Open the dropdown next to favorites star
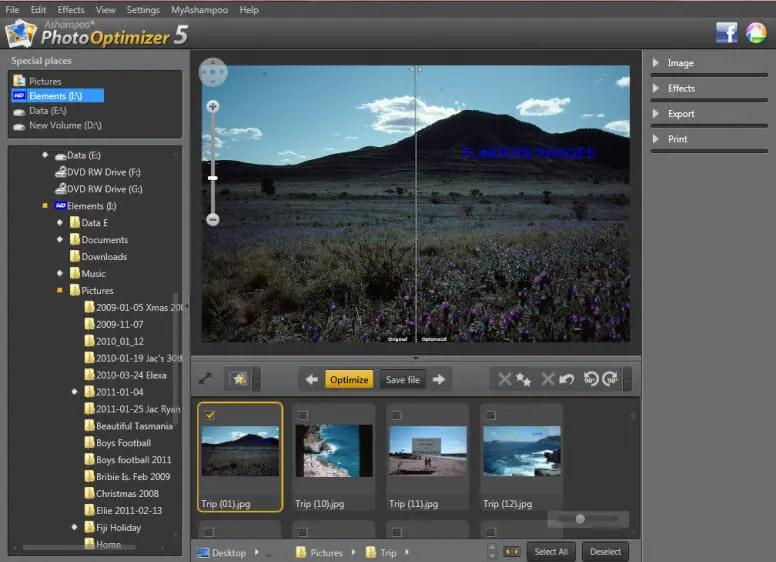The image size is (776, 562). point(256,379)
